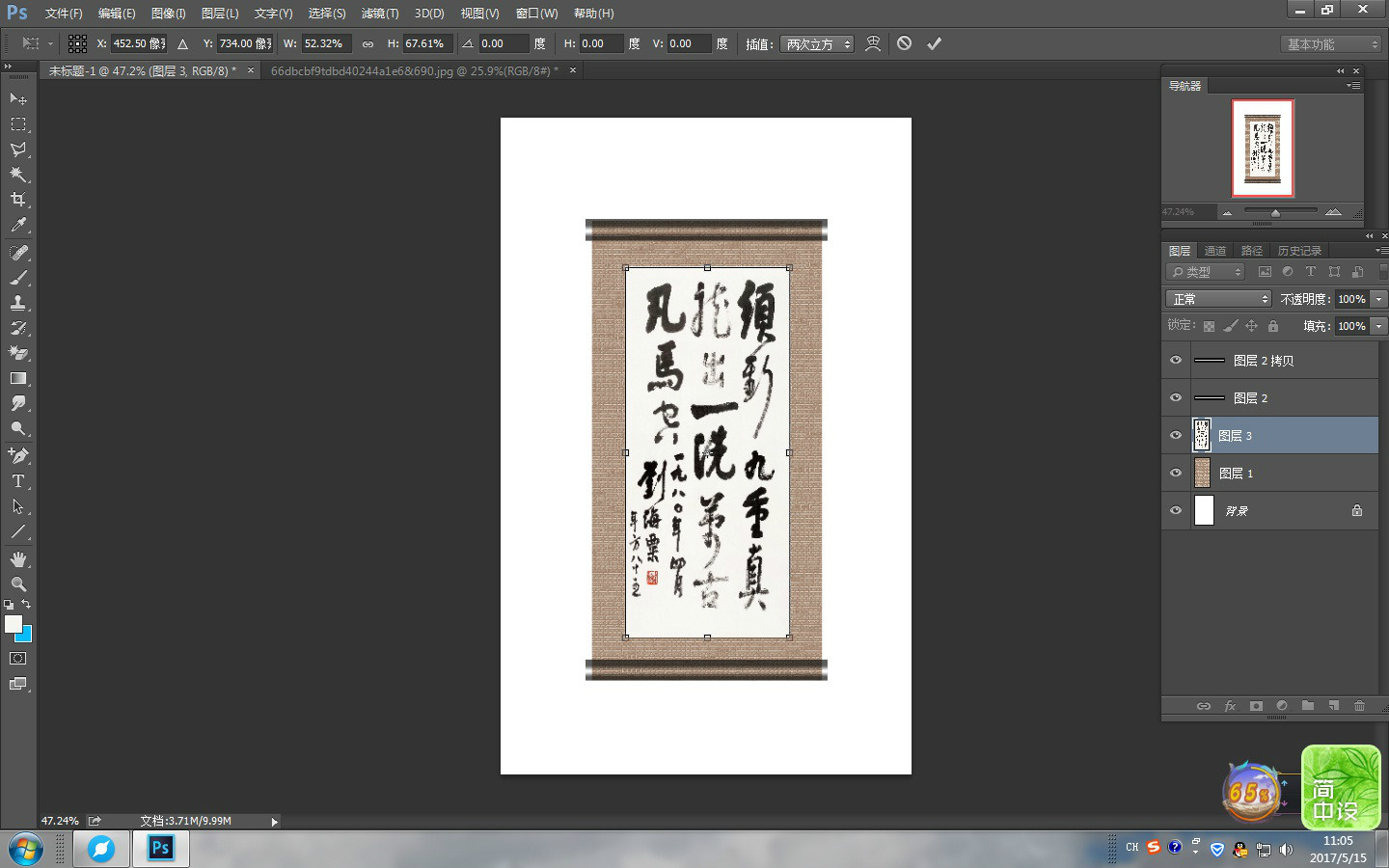Image resolution: width=1389 pixels, height=868 pixels.
Task: Select the Dodge tool
Action: point(18,428)
